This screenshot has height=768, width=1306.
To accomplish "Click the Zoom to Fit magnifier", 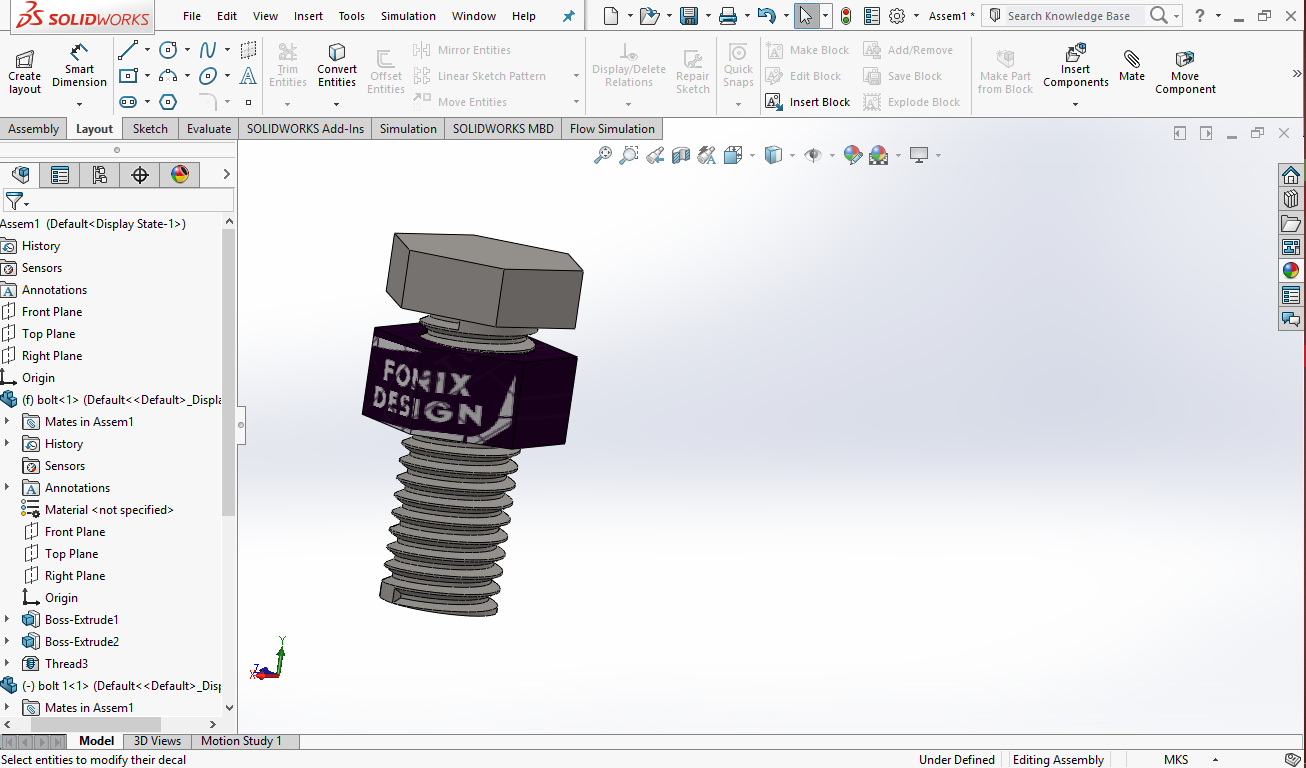I will 603,155.
